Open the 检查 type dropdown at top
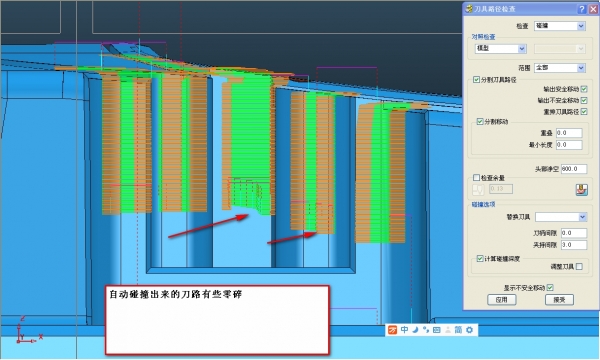 (x=559, y=26)
